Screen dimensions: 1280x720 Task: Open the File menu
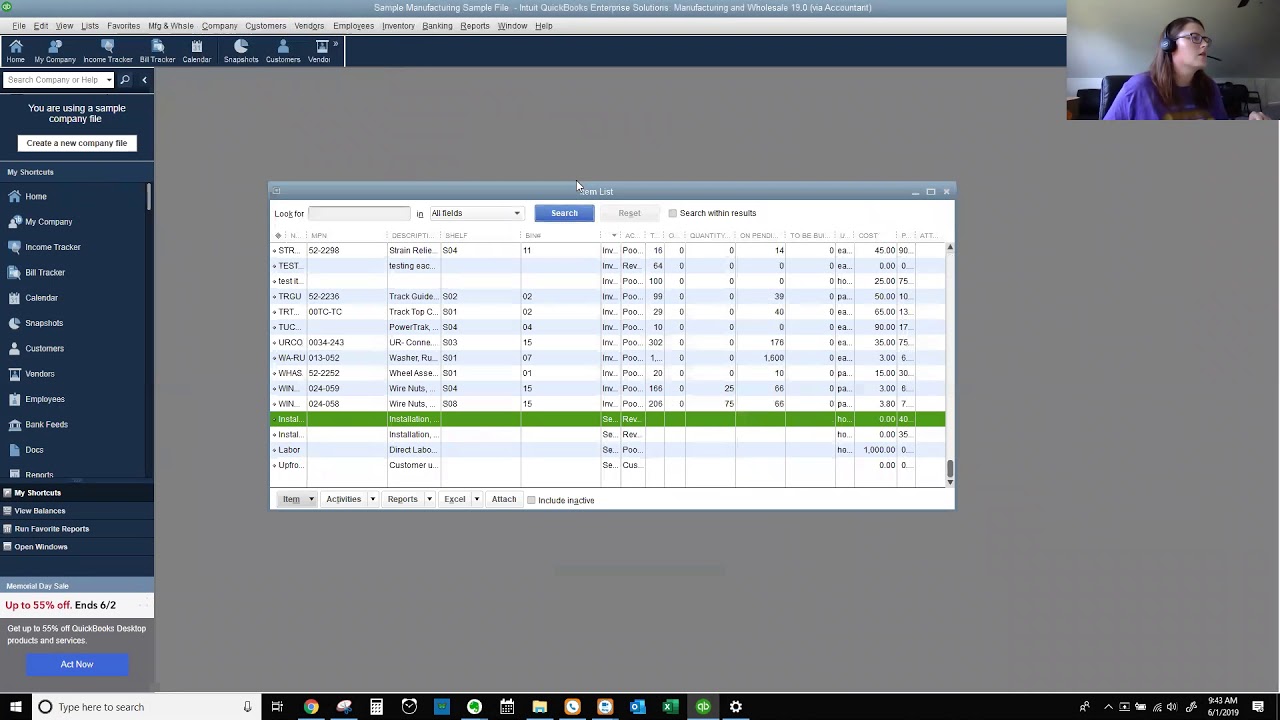pos(19,26)
